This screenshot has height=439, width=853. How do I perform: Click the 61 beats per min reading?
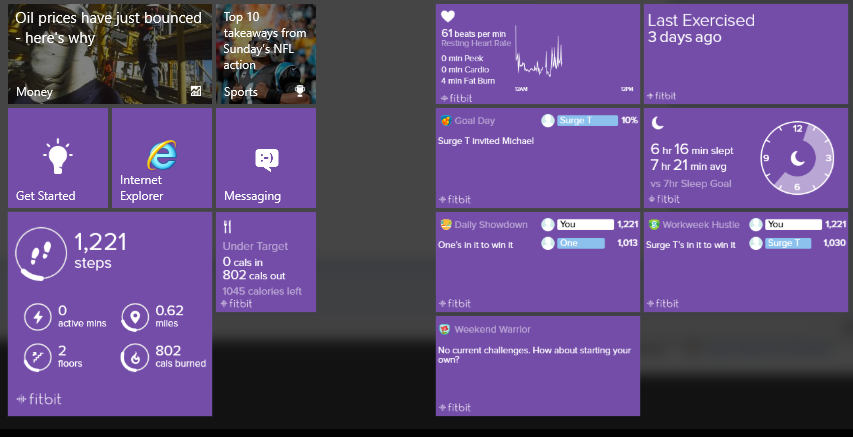[x=473, y=33]
